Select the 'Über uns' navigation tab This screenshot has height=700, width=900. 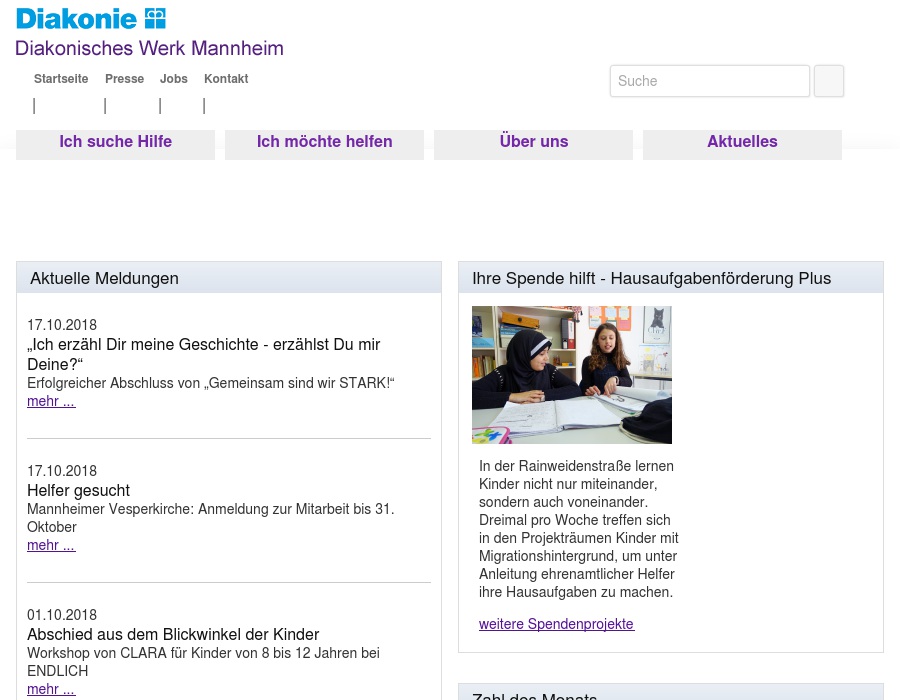pos(533,141)
